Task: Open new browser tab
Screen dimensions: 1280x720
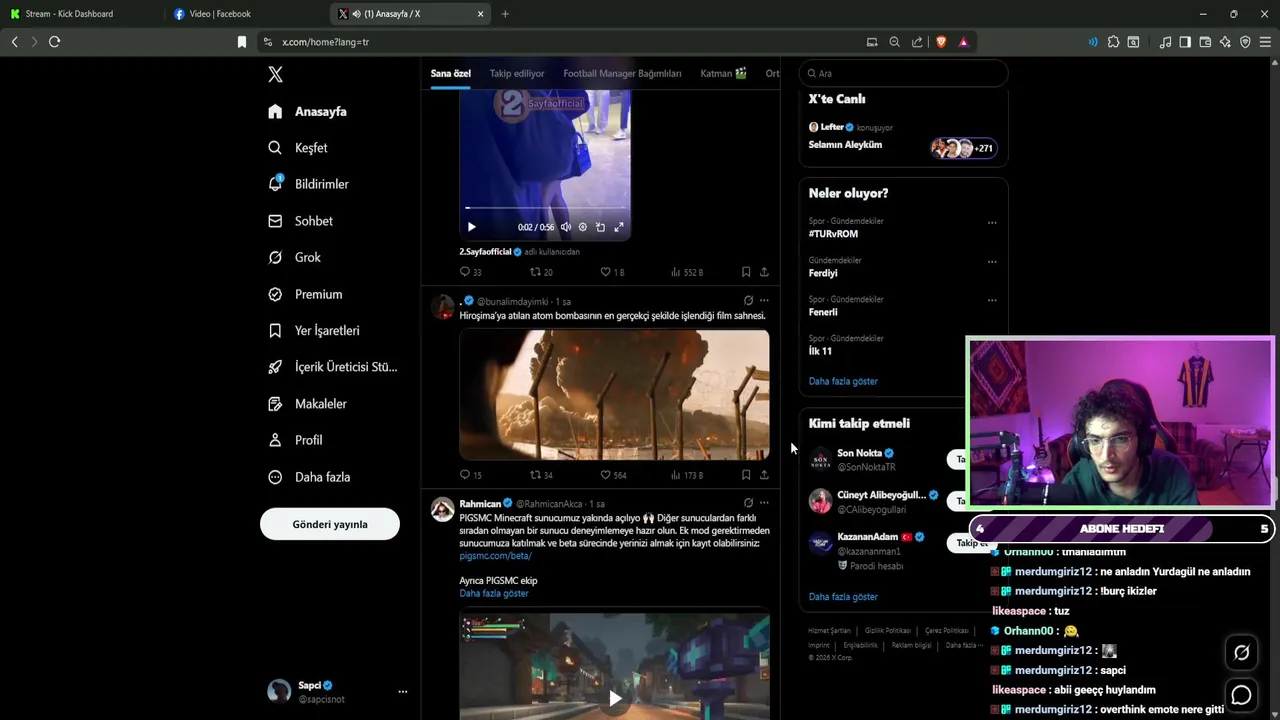Action: click(505, 14)
